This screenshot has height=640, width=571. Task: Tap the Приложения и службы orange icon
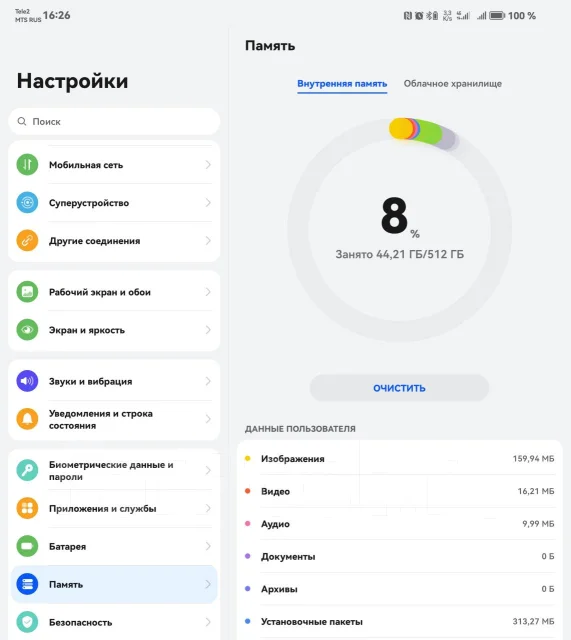pyautogui.click(x=27, y=508)
